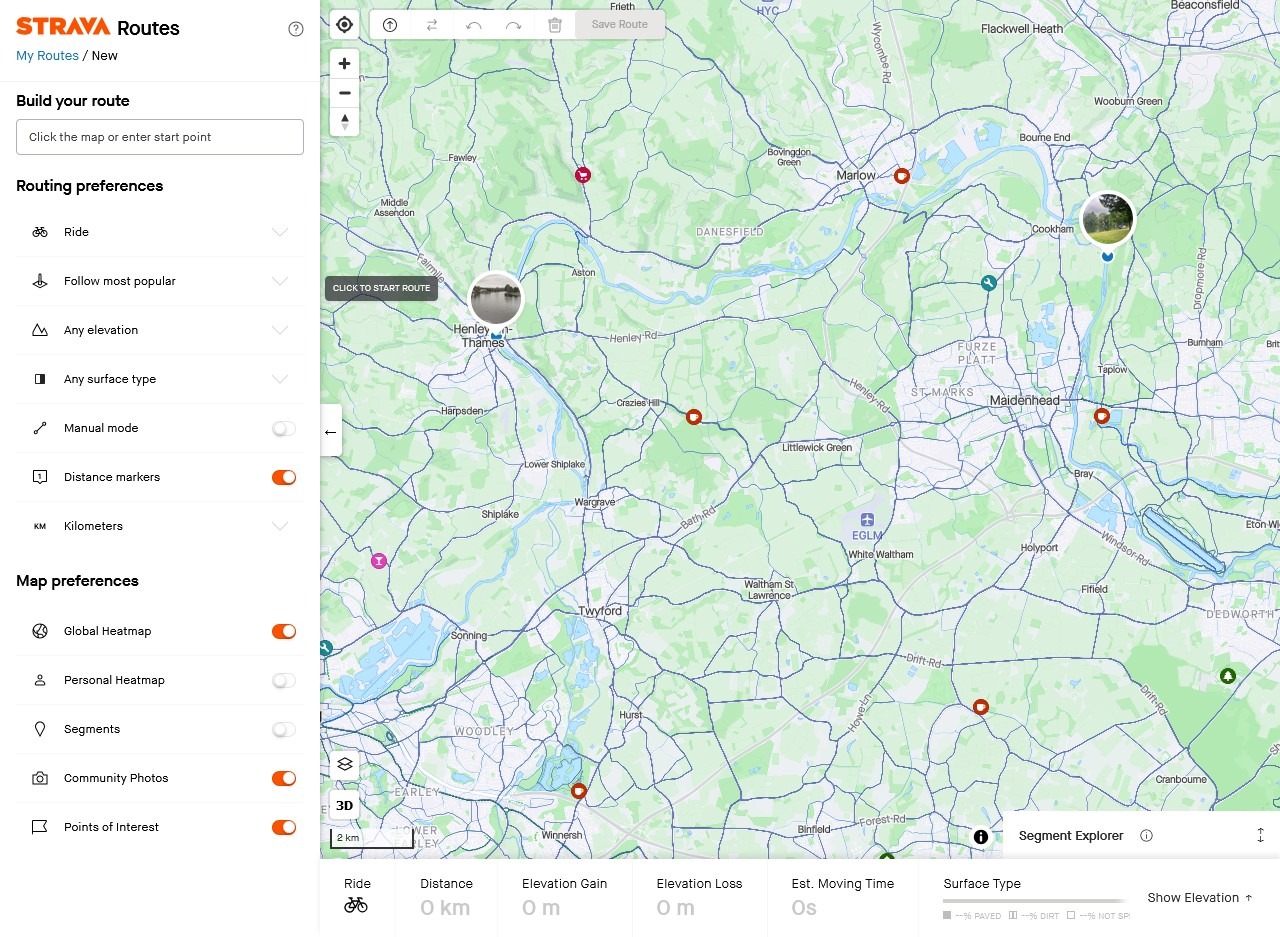The image size is (1280, 937).
Task: Click the Save Route button
Action: click(x=620, y=24)
